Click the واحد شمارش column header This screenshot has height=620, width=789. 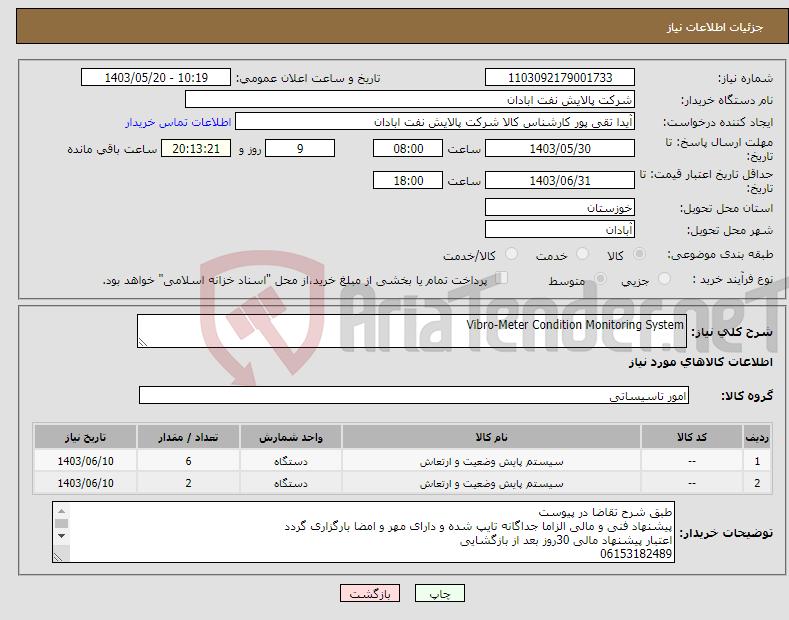pyautogui.click(x=291, y=437)
